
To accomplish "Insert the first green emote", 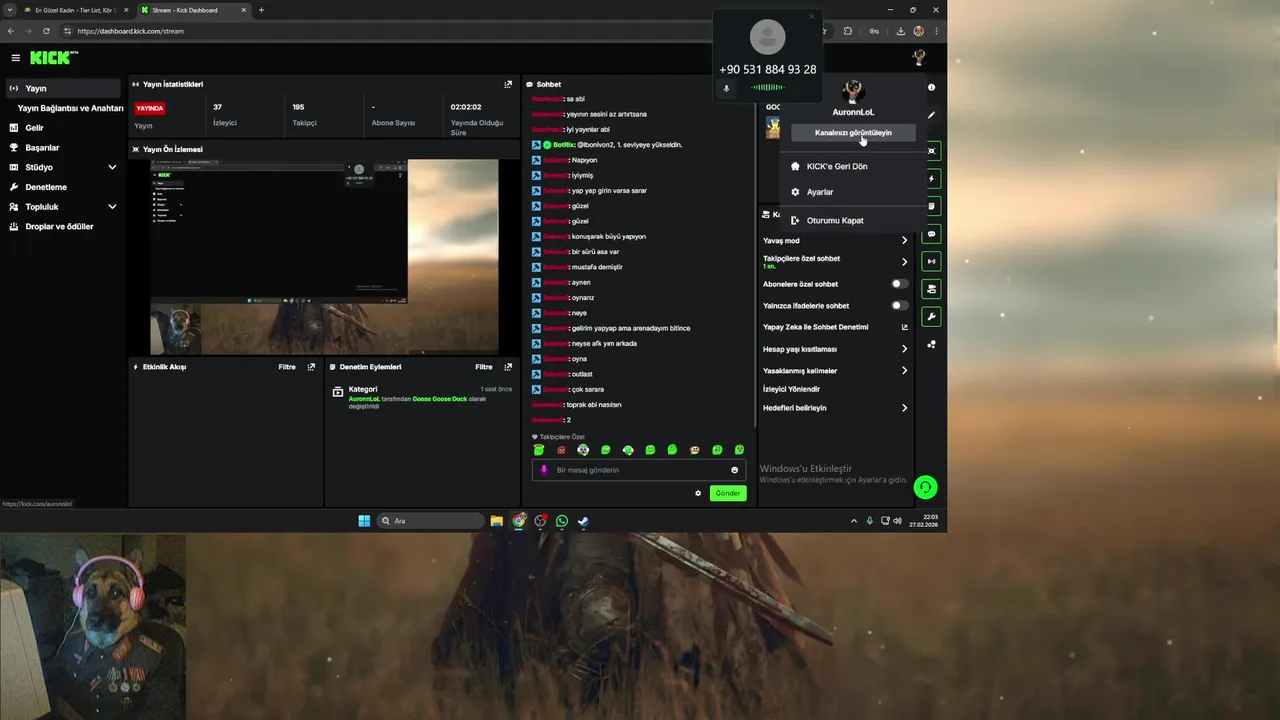I will tap(539, 450).
